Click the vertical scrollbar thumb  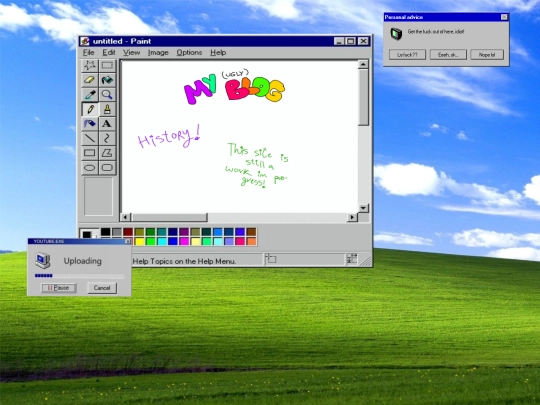click(x=363, y=97)
